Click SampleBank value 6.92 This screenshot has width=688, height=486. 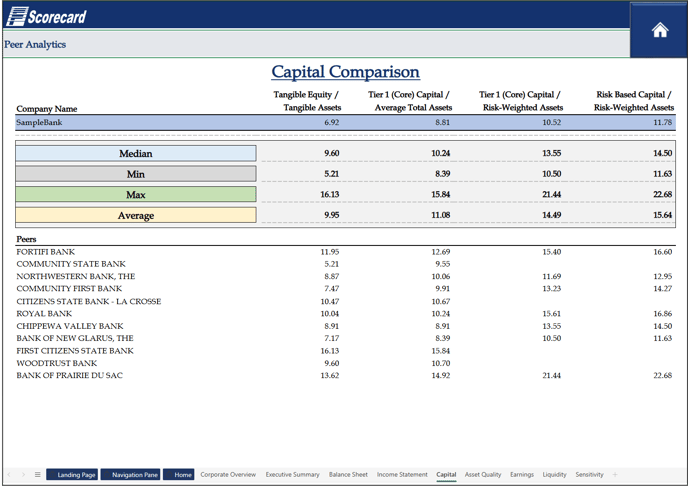pyautogui.click(x=332, y=122)
